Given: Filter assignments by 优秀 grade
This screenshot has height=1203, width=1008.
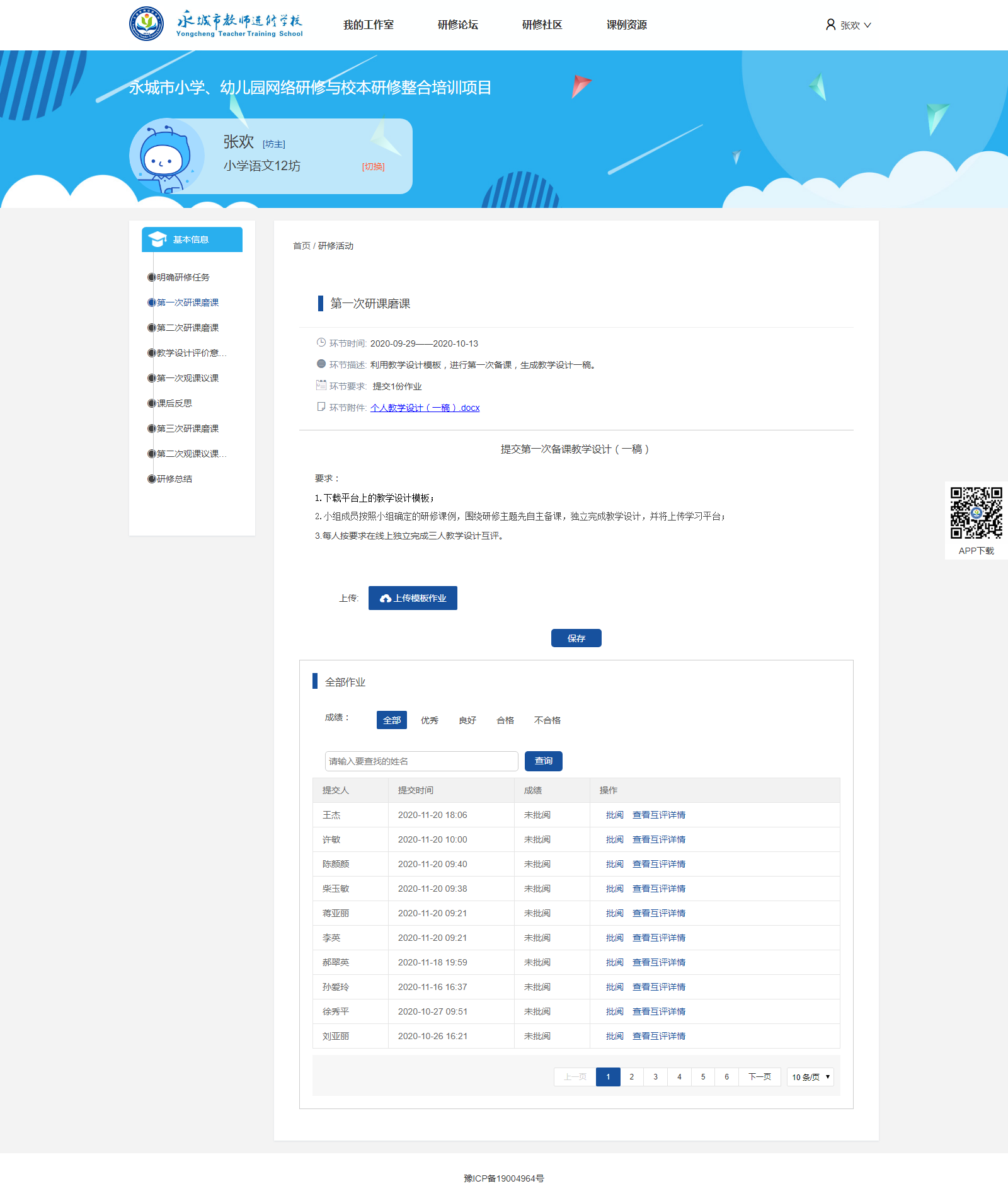Looking at the screenshot, I should [429, 720].
